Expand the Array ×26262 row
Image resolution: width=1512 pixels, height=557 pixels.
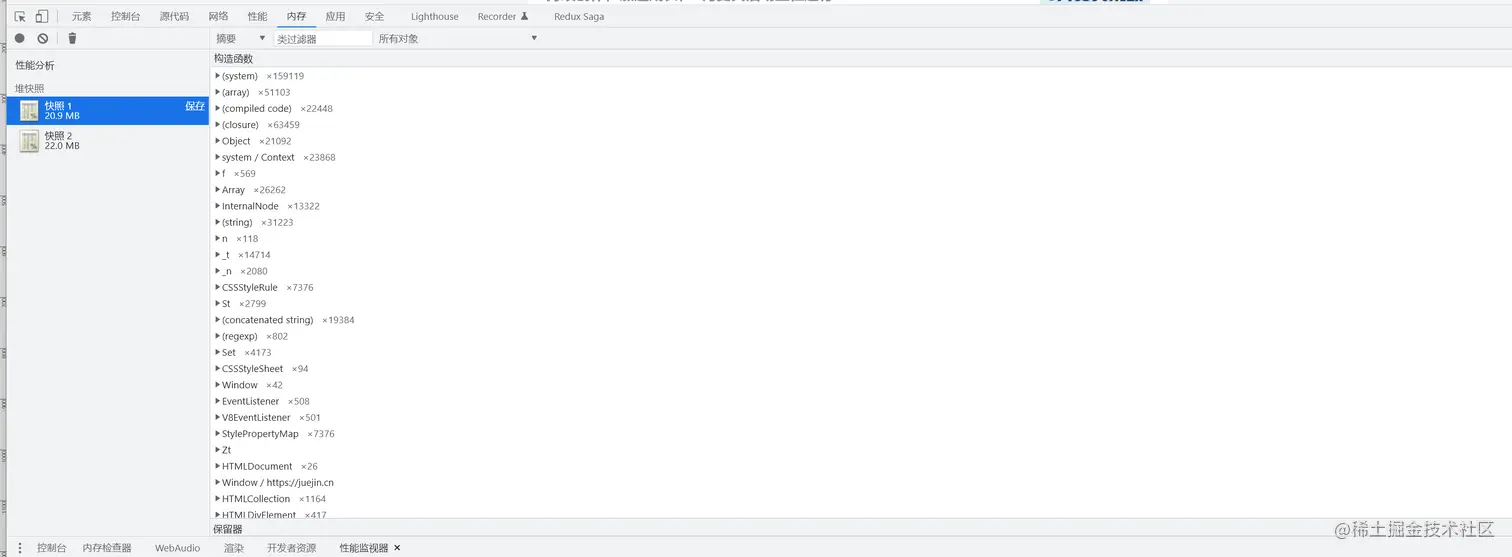coord(218,190)
